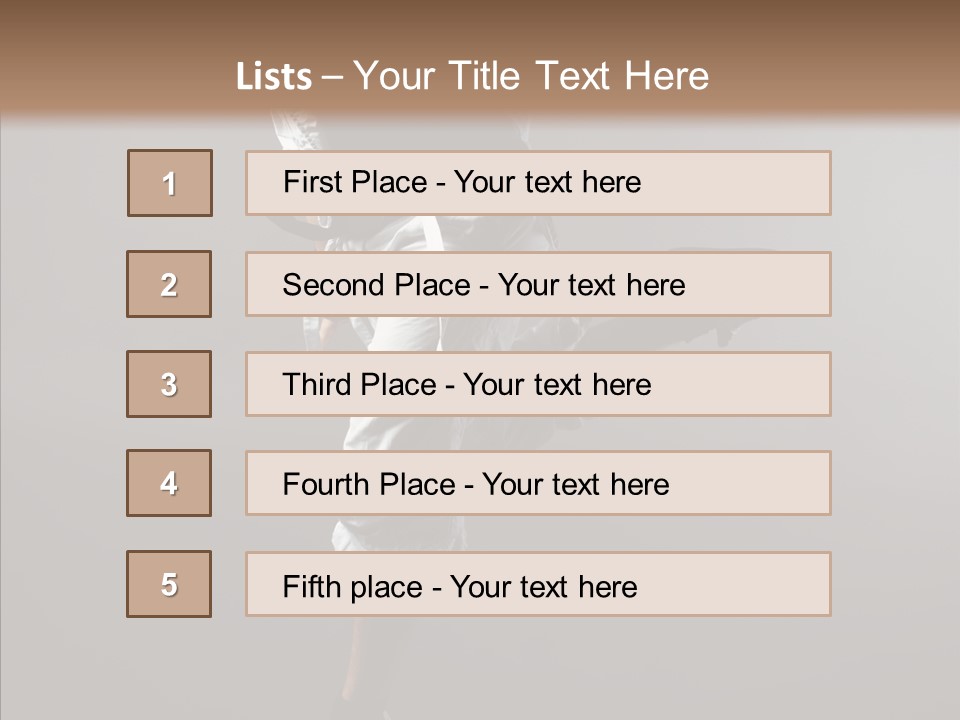Click the bold 'Lists' word in title

coord(274,77)
